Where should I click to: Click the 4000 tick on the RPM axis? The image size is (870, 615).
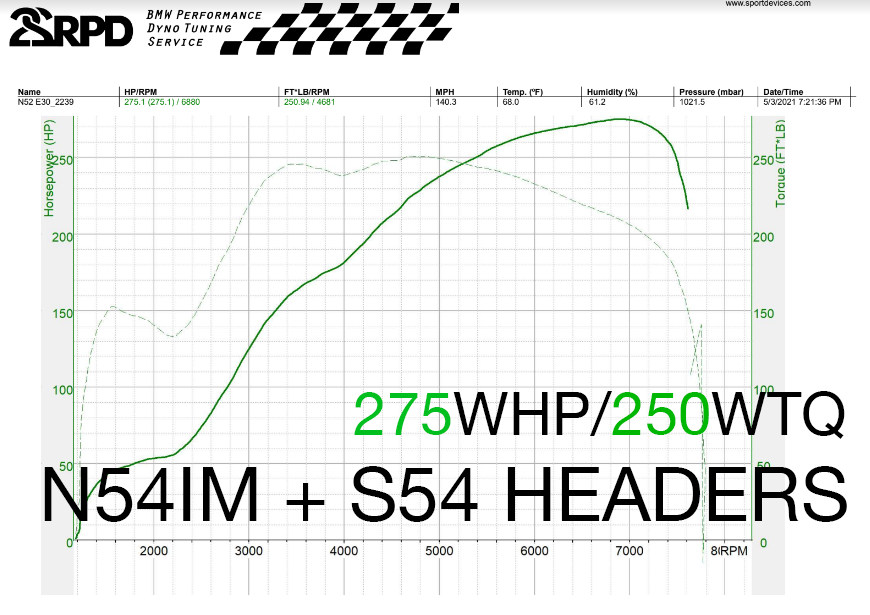click(344, 551)
